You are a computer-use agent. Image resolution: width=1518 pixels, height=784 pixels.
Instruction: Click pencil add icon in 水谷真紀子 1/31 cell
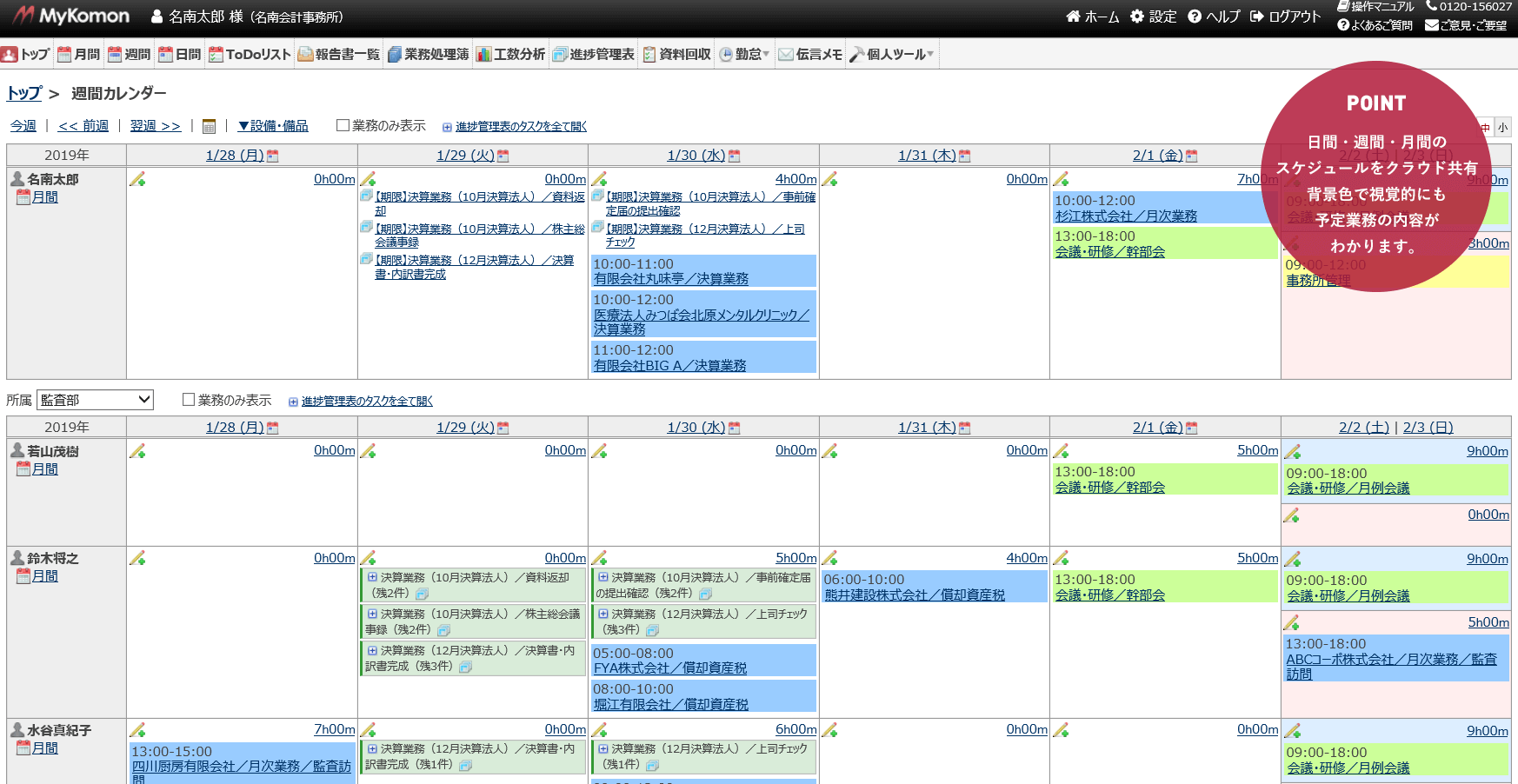(829, 730)
